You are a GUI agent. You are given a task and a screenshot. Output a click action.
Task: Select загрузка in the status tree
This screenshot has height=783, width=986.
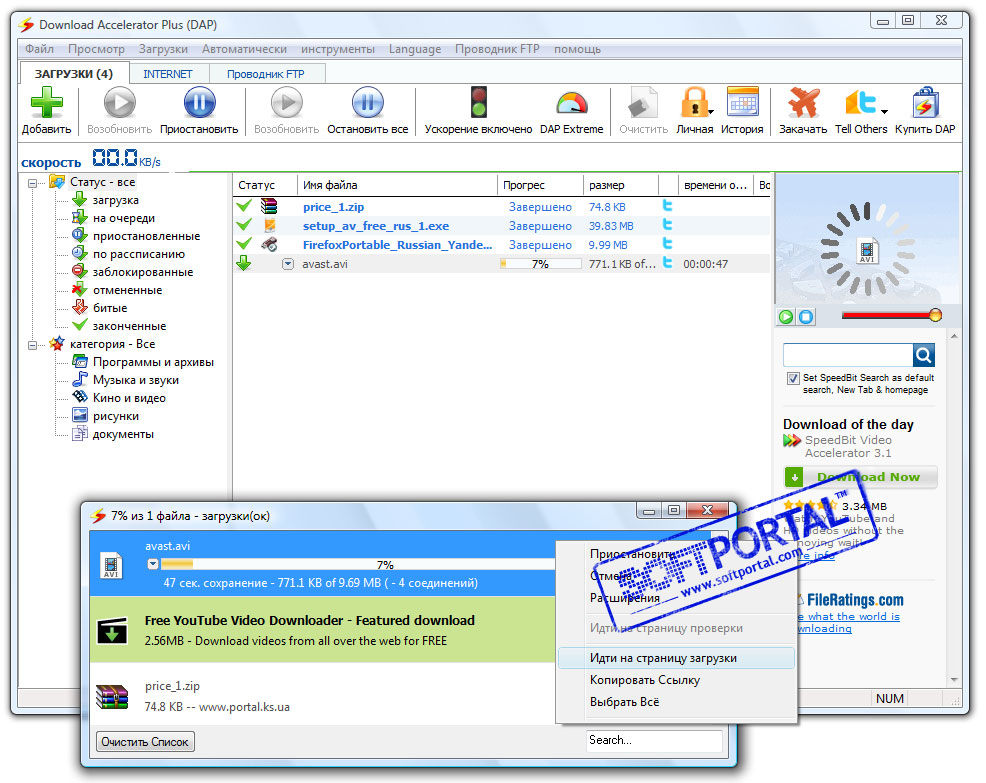pos(116,200)
